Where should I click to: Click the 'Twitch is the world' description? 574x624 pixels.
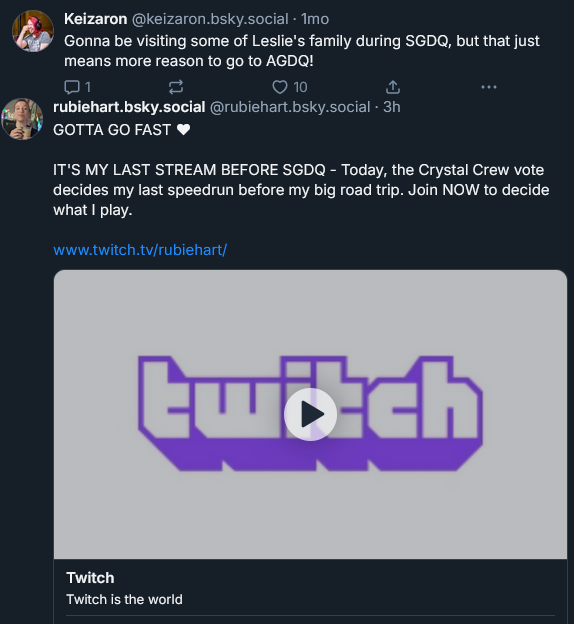pyautogui.click(x=124, y=599)
